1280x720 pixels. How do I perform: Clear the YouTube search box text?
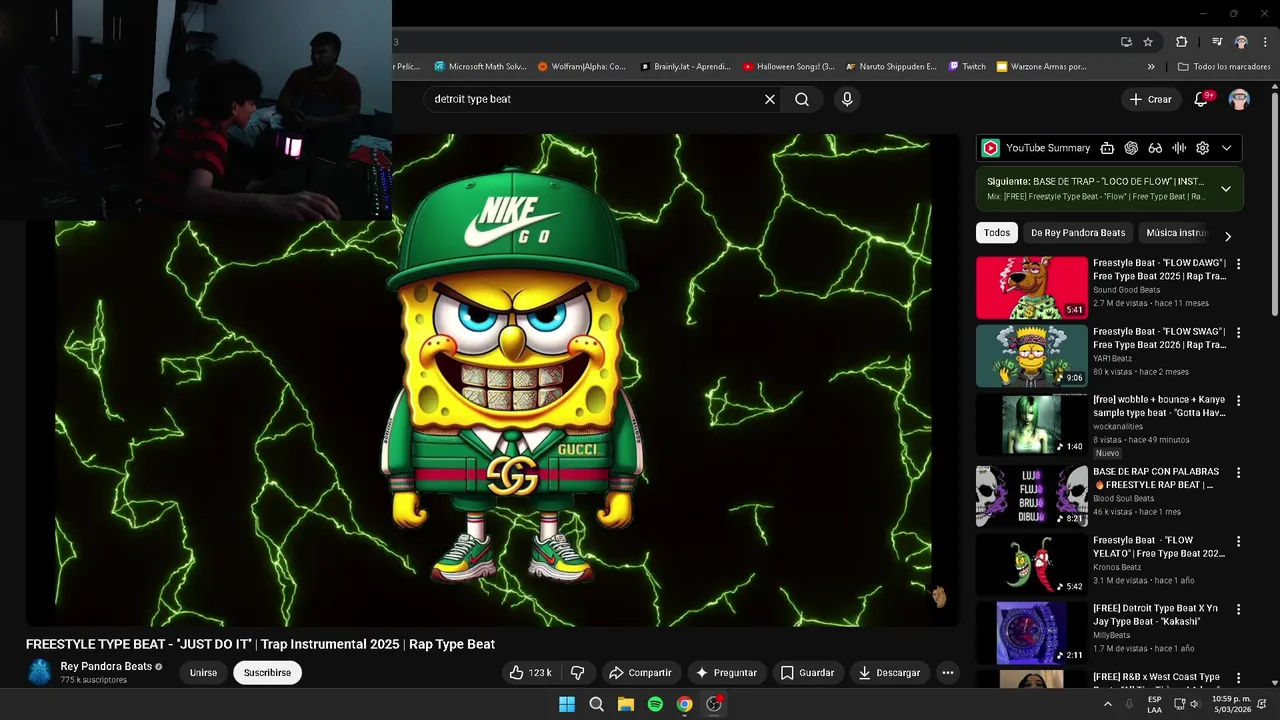point(770,99)
